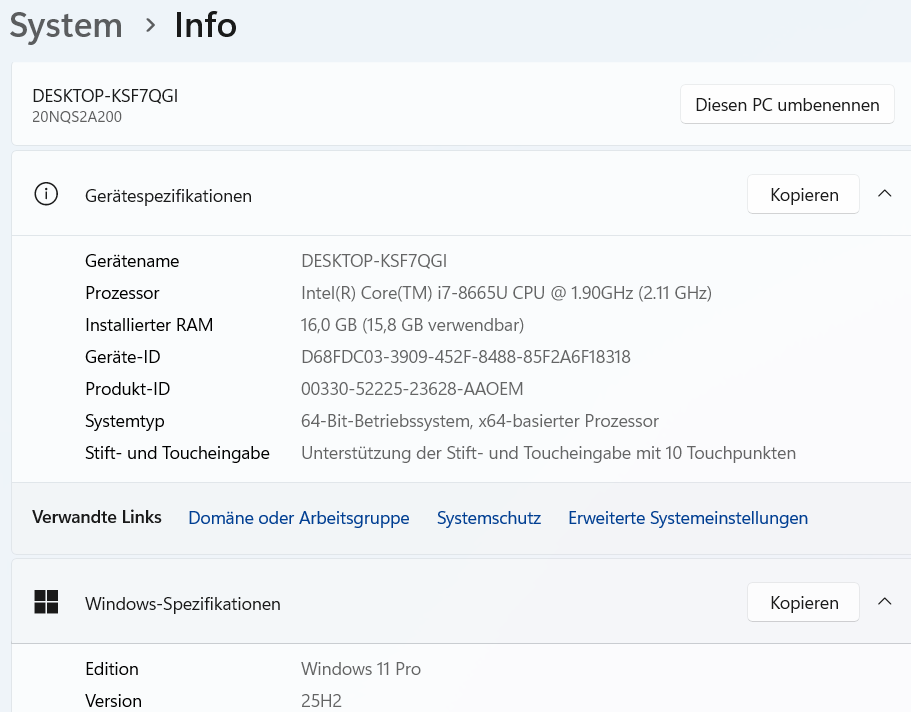The height and width of the screenshot is (712, 911).
Task: Click the RAM value 16,0 GB
Action: tap(413, 325)
